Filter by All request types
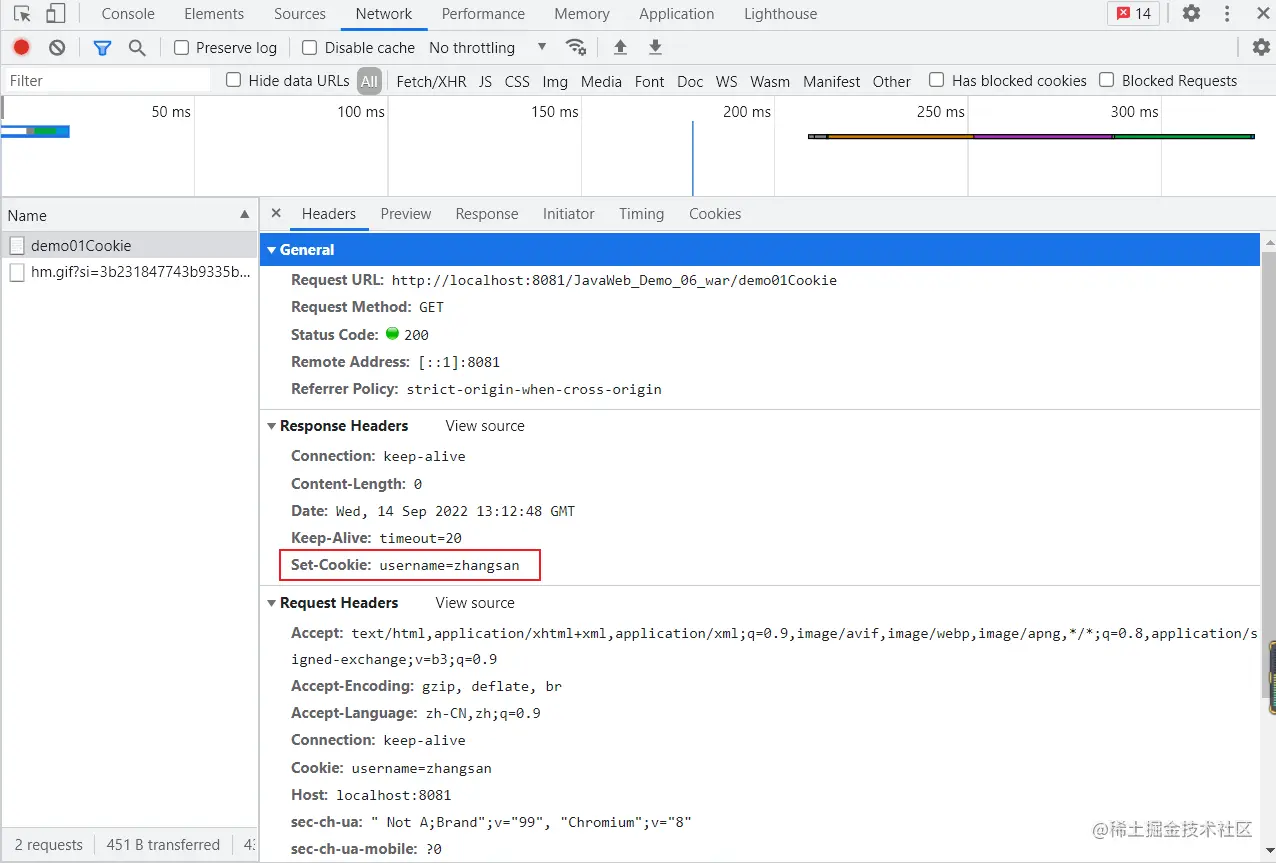Image resolution: width=1276 pixels, height=863 pixels. tap(370, 81)
